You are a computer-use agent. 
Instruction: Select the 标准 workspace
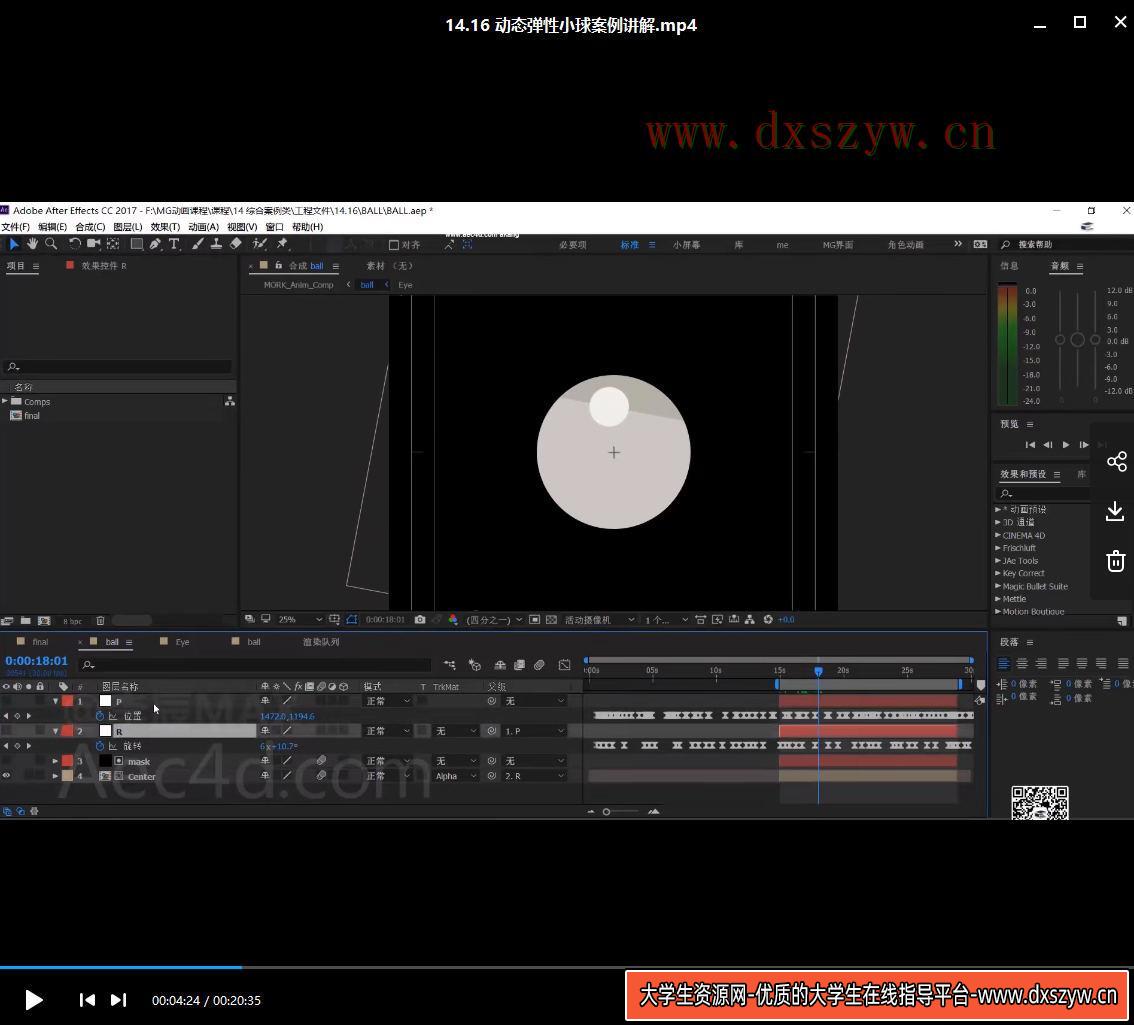(x=629, y=245)
